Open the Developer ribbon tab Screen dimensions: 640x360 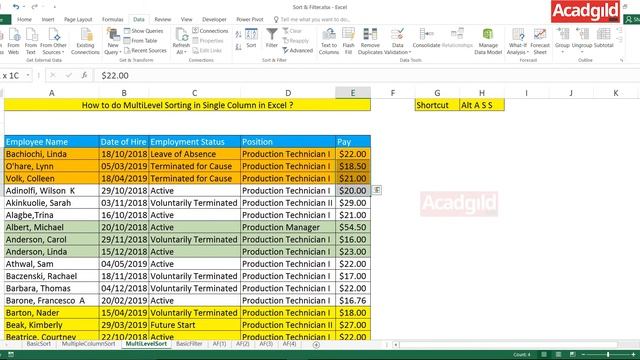214,19
